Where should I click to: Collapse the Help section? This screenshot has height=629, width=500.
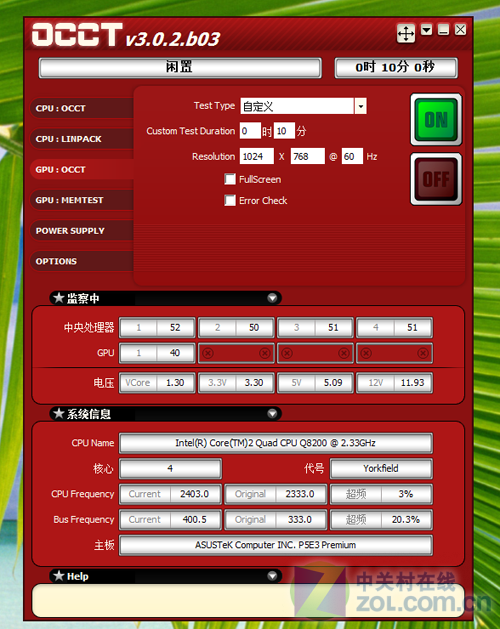click(x=272, y=576)
